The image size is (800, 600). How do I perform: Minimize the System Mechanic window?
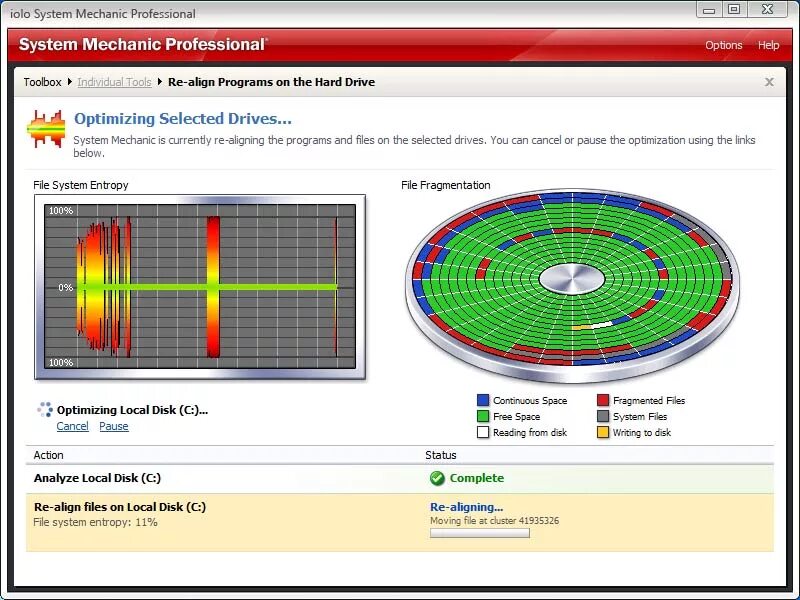(x=709, y=10)
